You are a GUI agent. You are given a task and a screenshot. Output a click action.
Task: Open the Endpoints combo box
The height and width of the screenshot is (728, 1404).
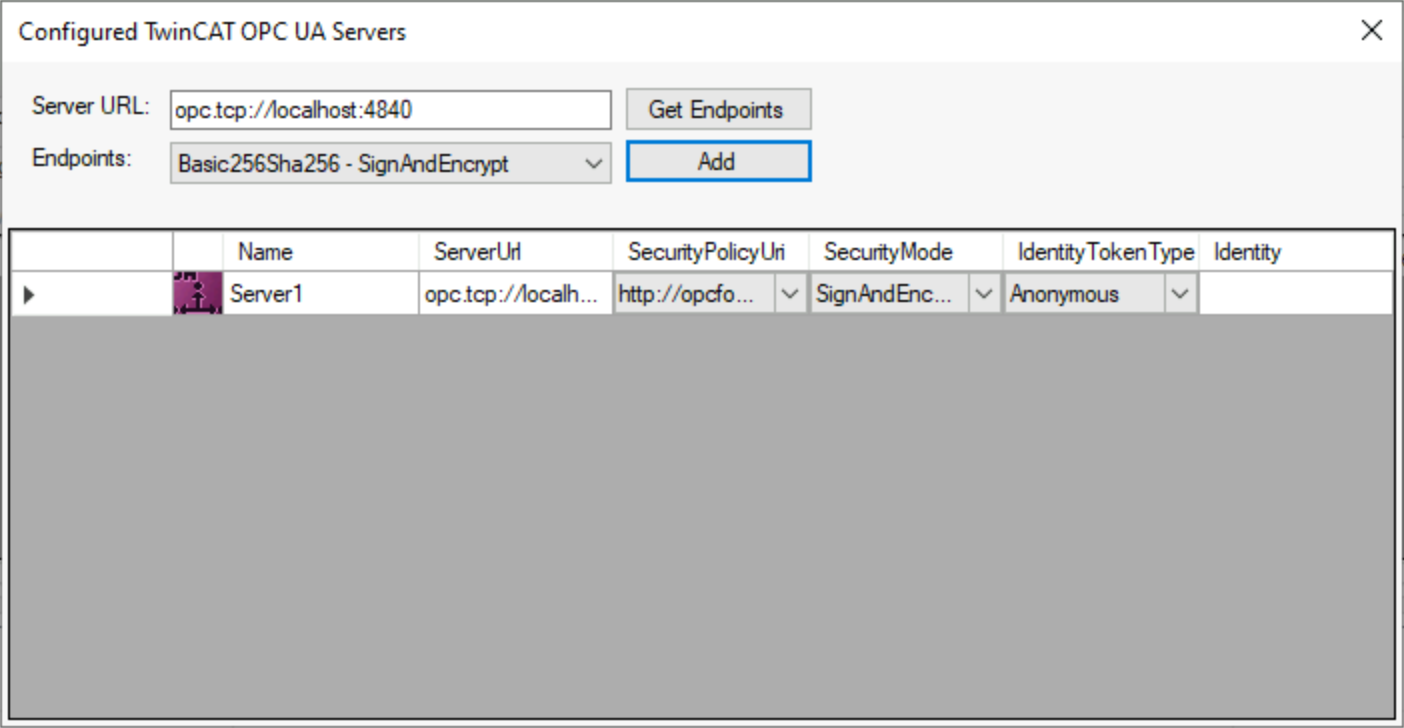[x=390, y=163]
